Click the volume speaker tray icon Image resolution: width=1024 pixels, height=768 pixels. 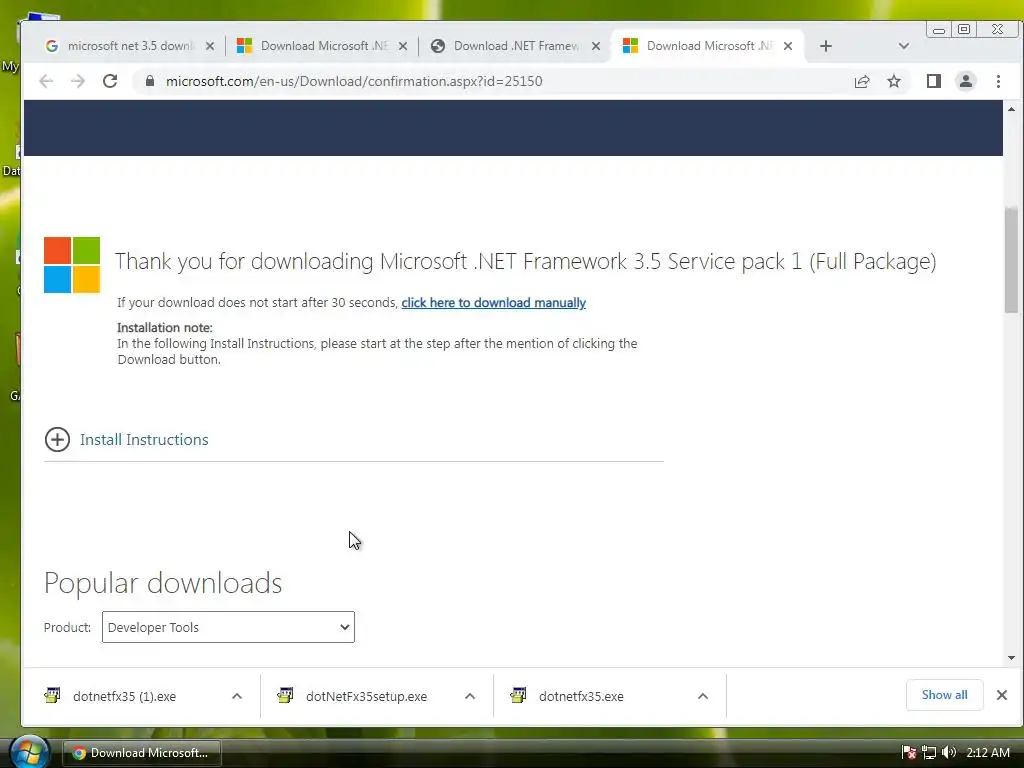click(x=949, y=752)
